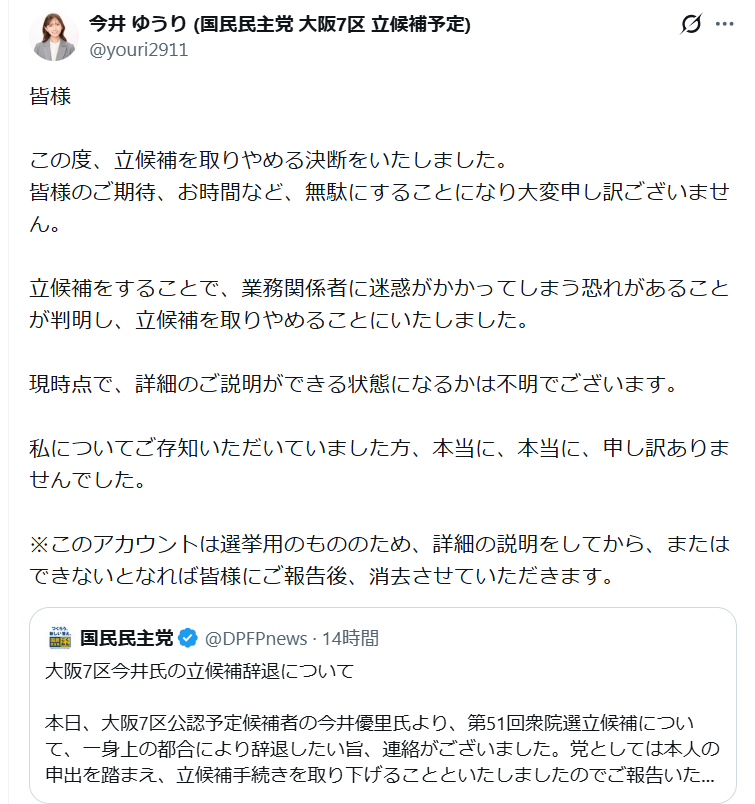Click the paragraph starting 立候補をすることで
The image size is (755, 804).
(x=380, y=305)
